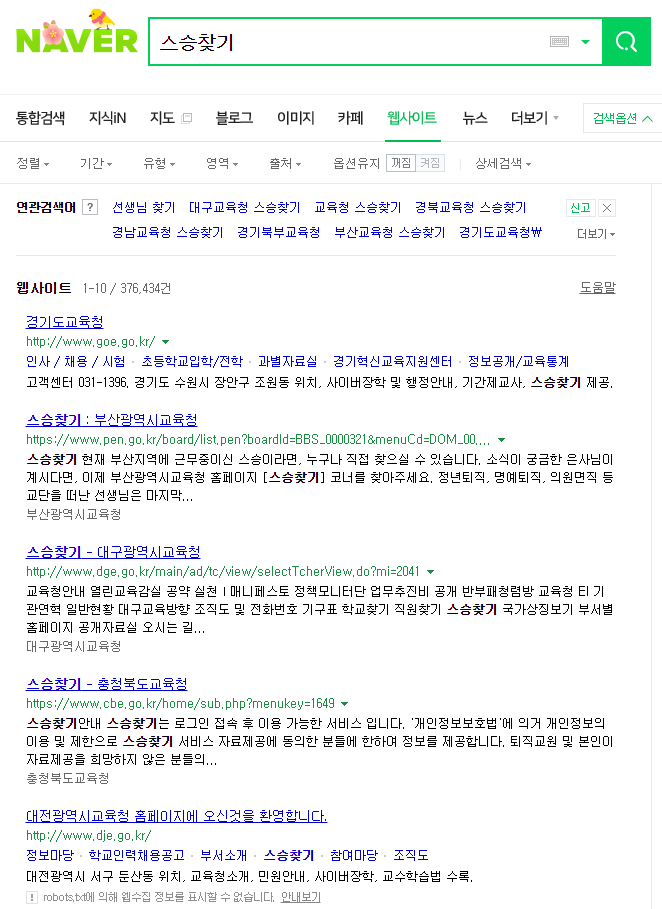Expand the arrow next to cbe.go.kr URL
The width and height of the screenshot is (662, 909).
coord(344,704)
